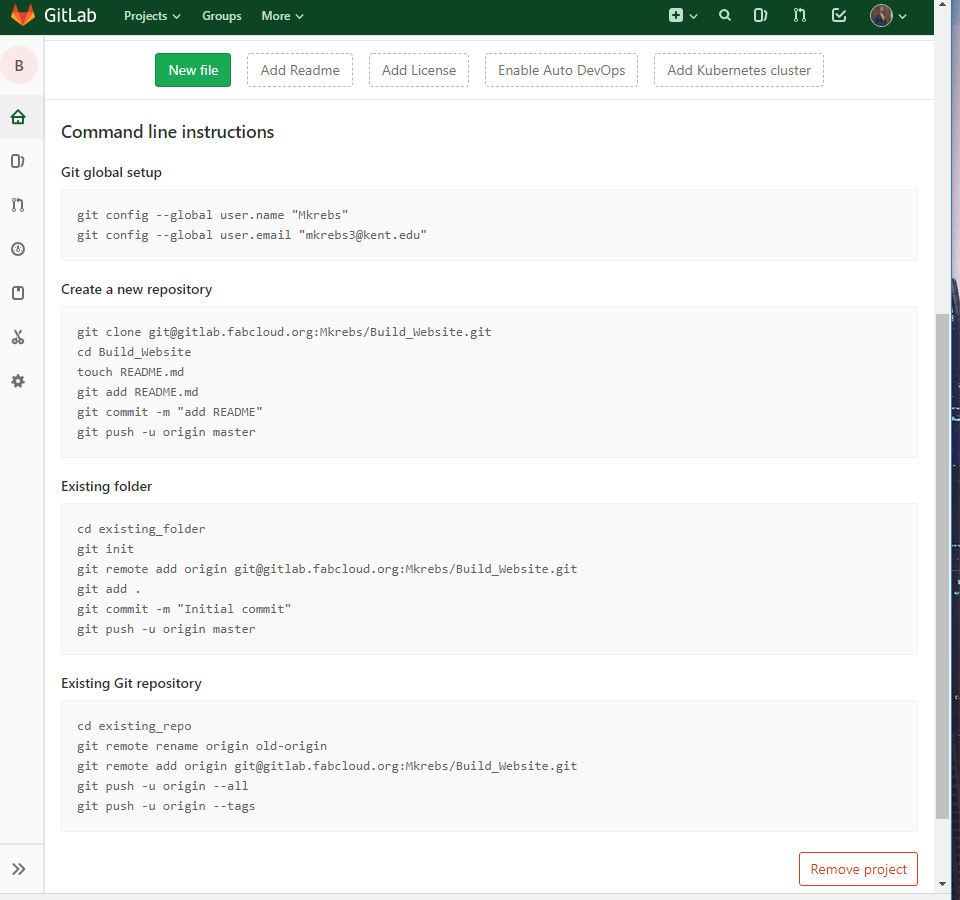The height and width of the screenshot is (900, 960).
Task: Click the search magnifier in top bar
Action: [x=725, y=16]
